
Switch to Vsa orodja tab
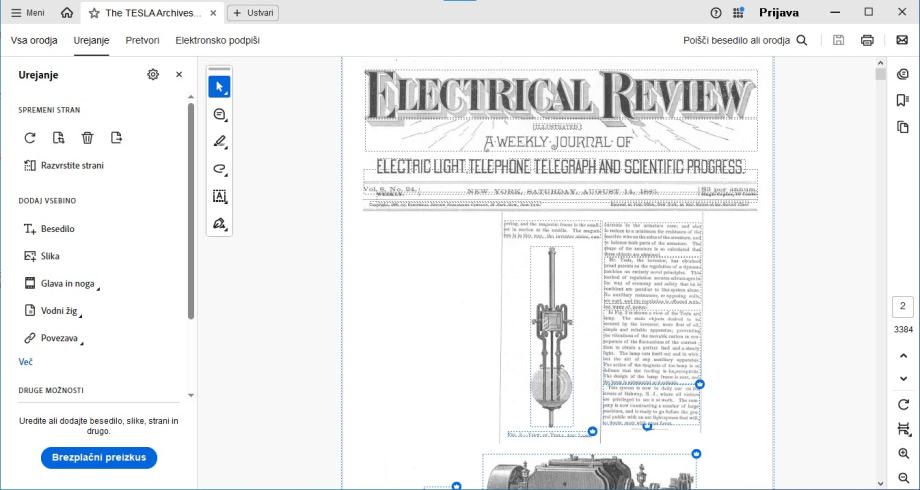click(x=34, y=40)
